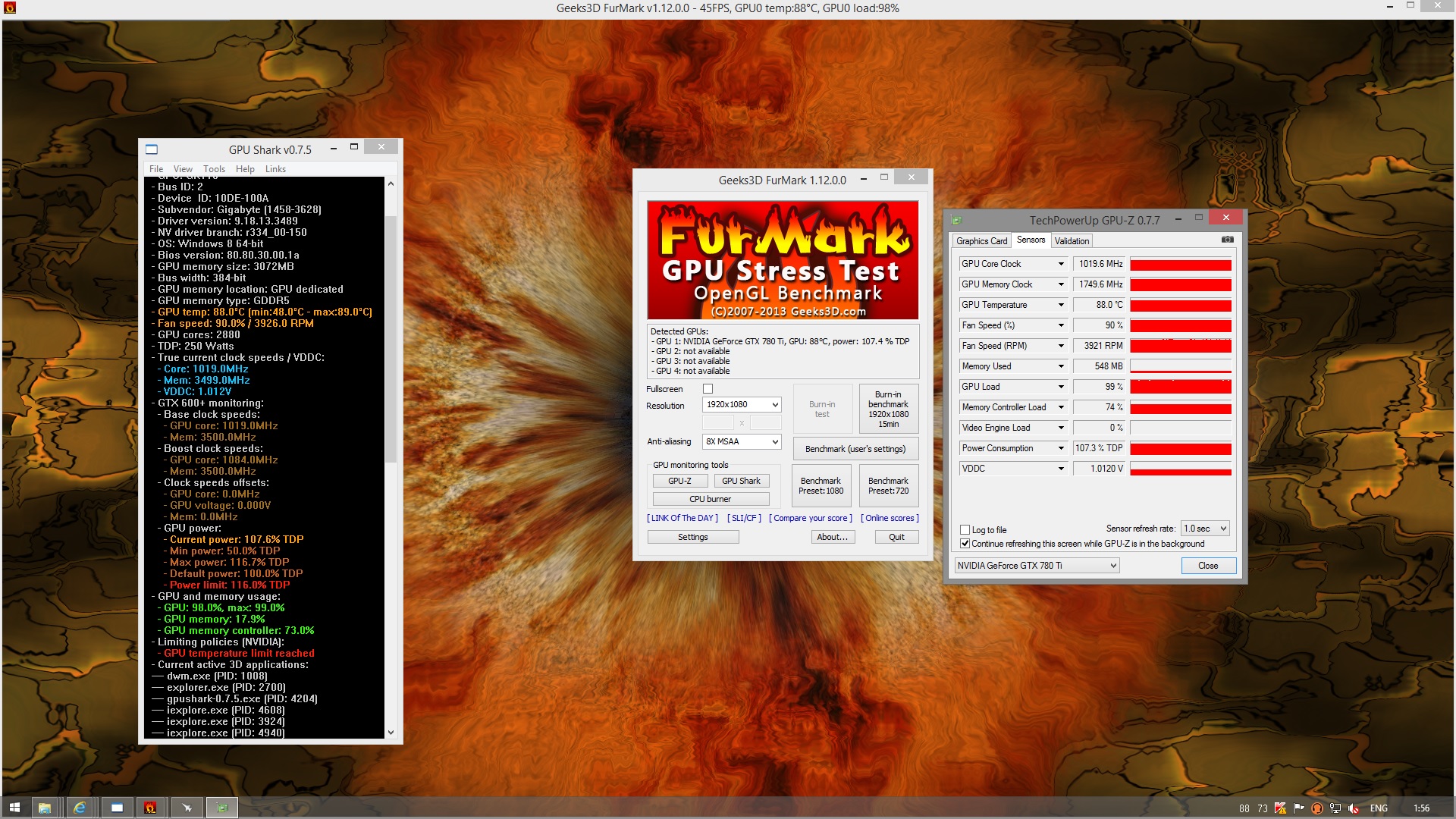Screen dimensions: 1456x819
Task: Click the Action Center flag tray icon
Action: pos(1299,808)
